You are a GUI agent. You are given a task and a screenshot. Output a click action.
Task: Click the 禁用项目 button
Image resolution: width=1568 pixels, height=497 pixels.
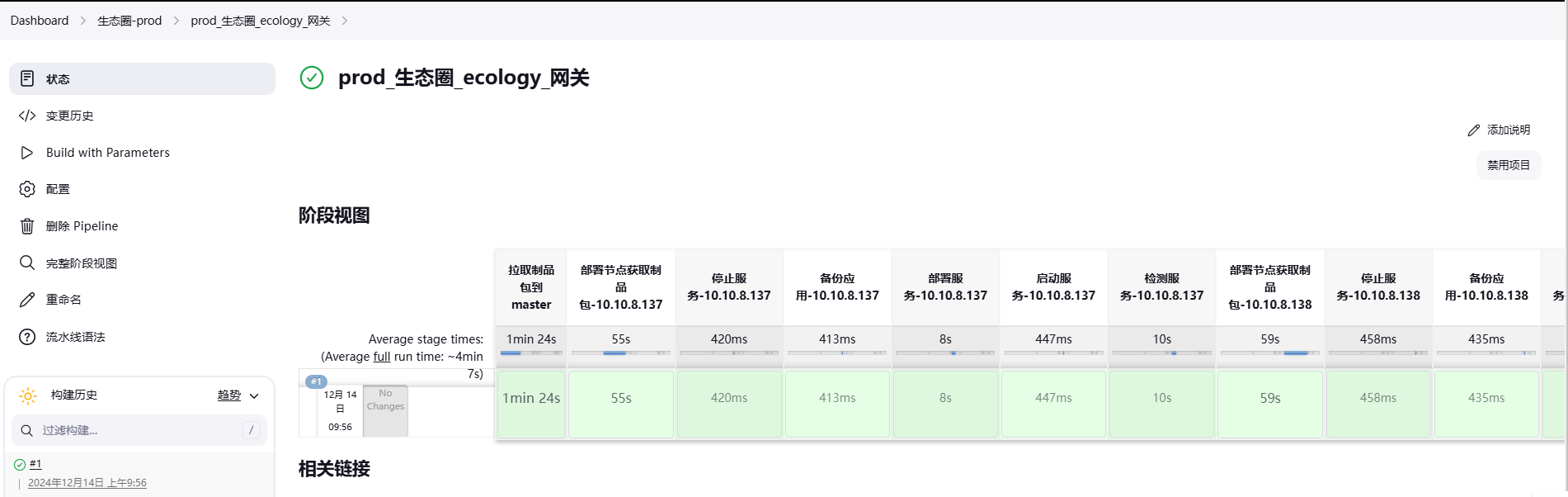pos(1509,165)
